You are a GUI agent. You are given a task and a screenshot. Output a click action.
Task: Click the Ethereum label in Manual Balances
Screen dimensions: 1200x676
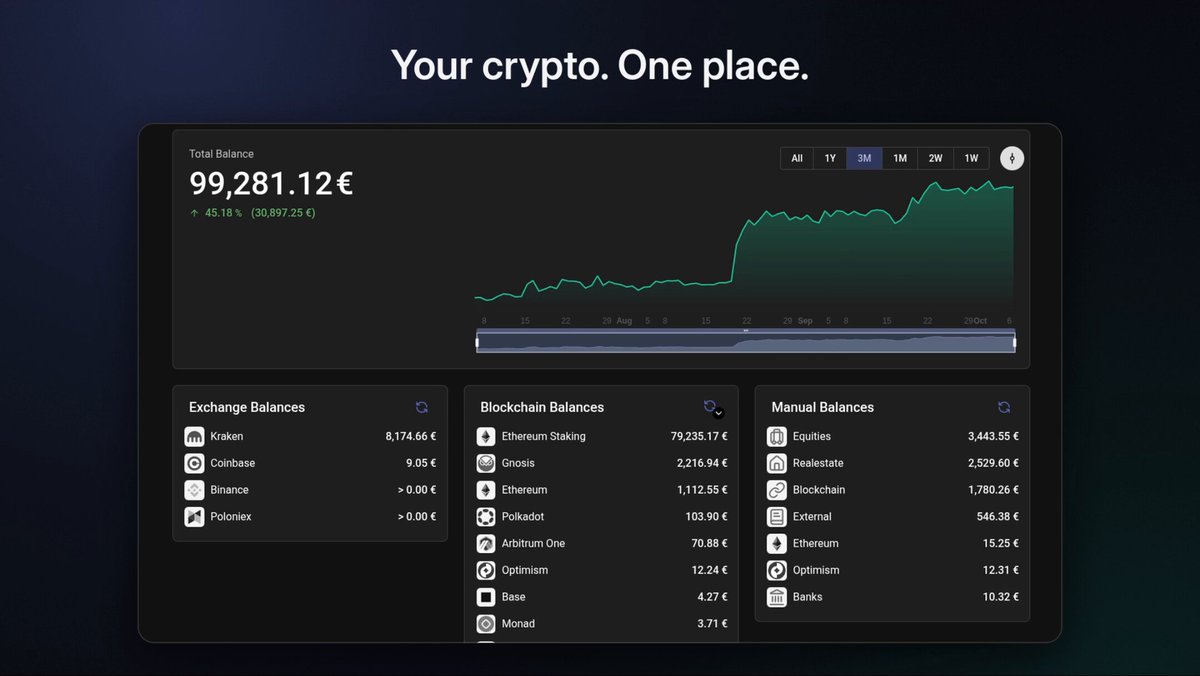(x=816, y=544)
